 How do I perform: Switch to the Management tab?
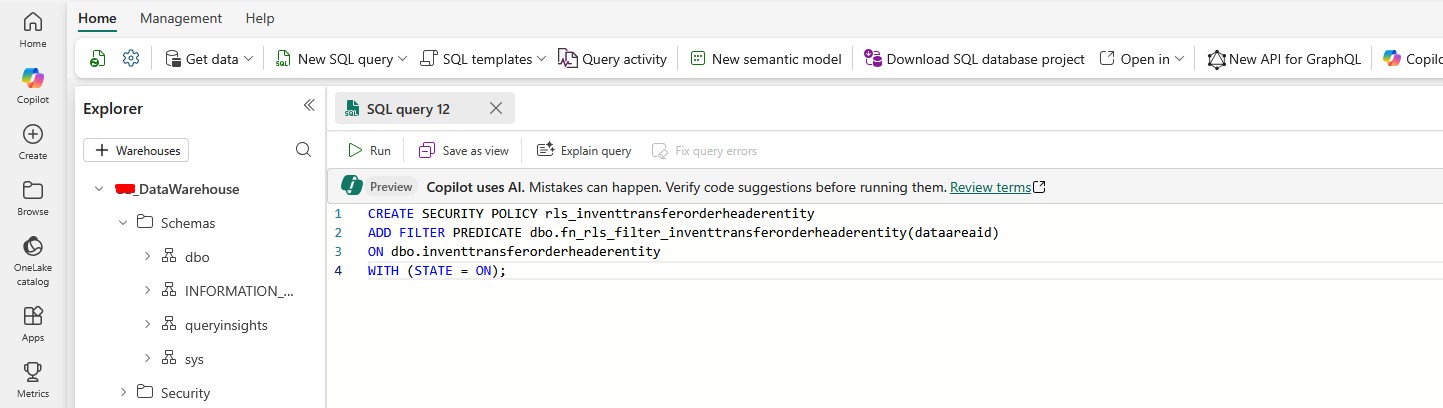point(181,19)
